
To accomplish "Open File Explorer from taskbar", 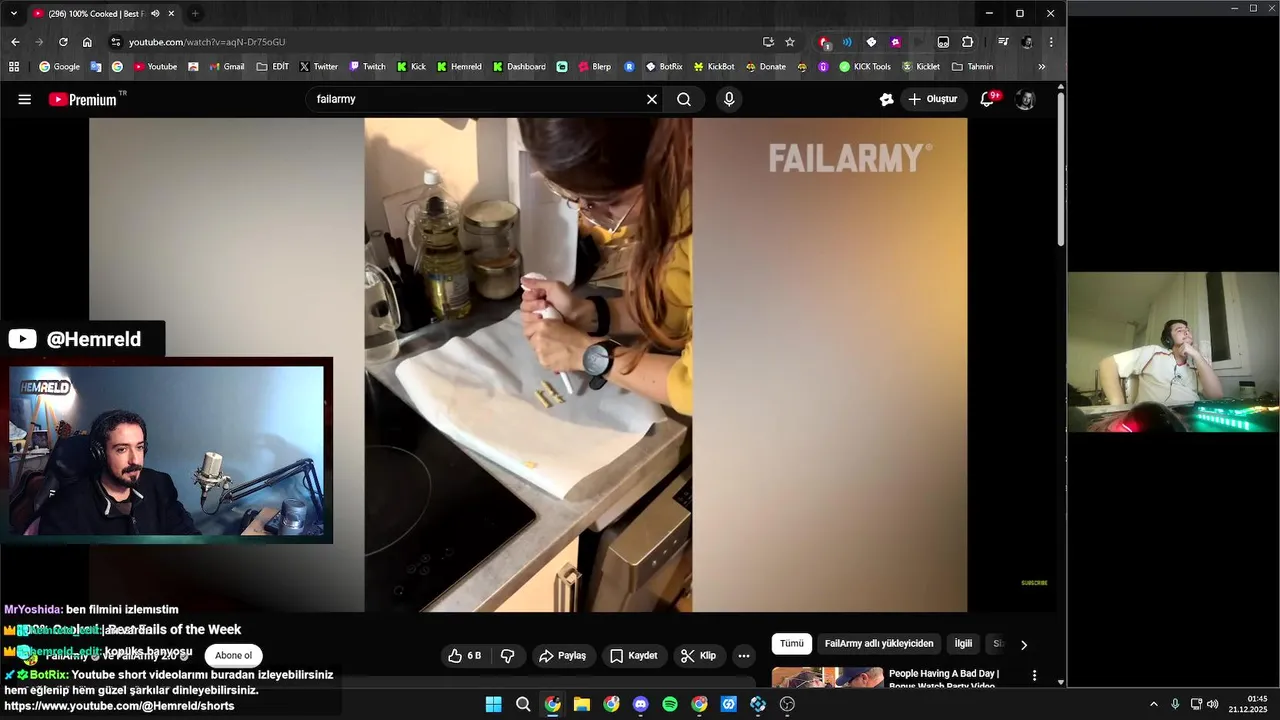I will point(581,704).
